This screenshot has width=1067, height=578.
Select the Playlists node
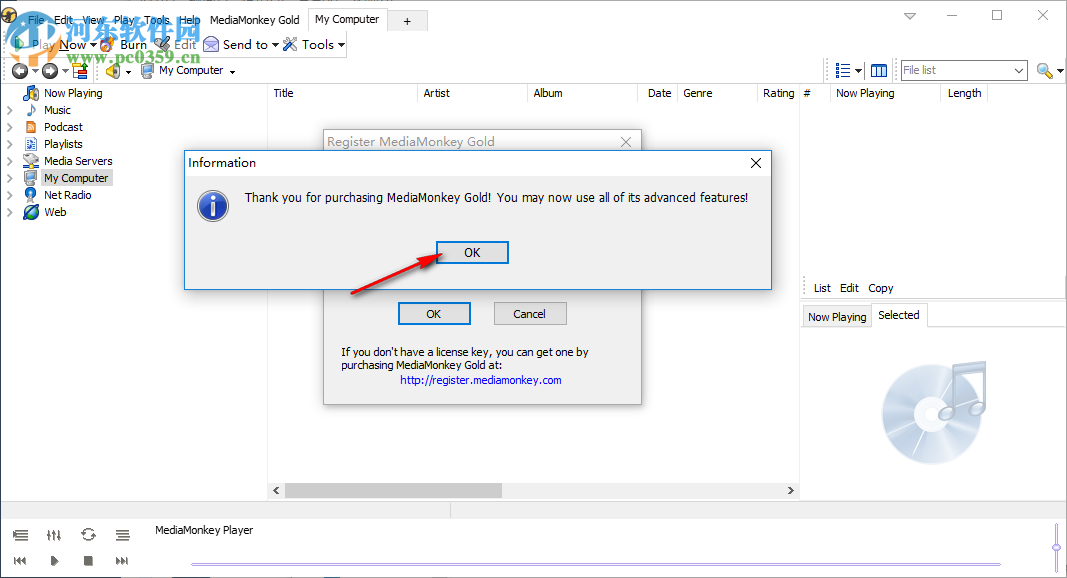click(x=63, y=144)
